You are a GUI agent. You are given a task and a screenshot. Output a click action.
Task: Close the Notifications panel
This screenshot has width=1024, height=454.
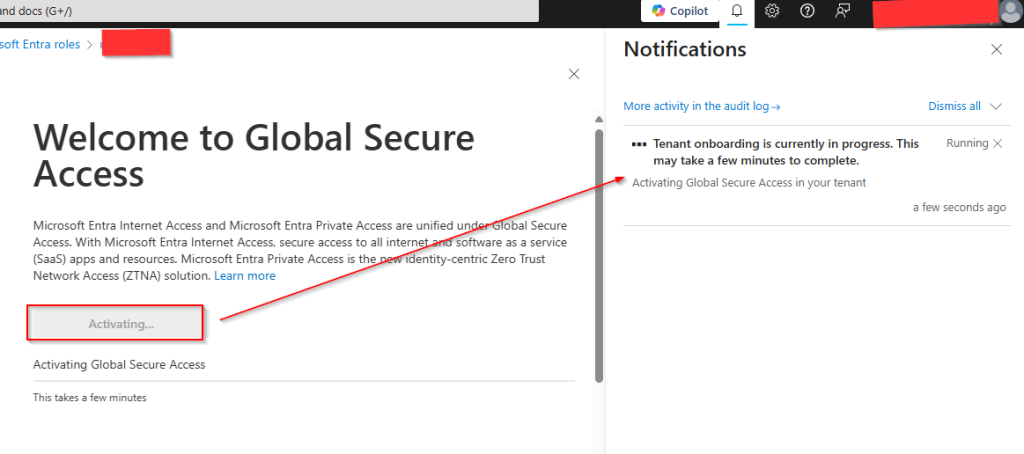996,49
